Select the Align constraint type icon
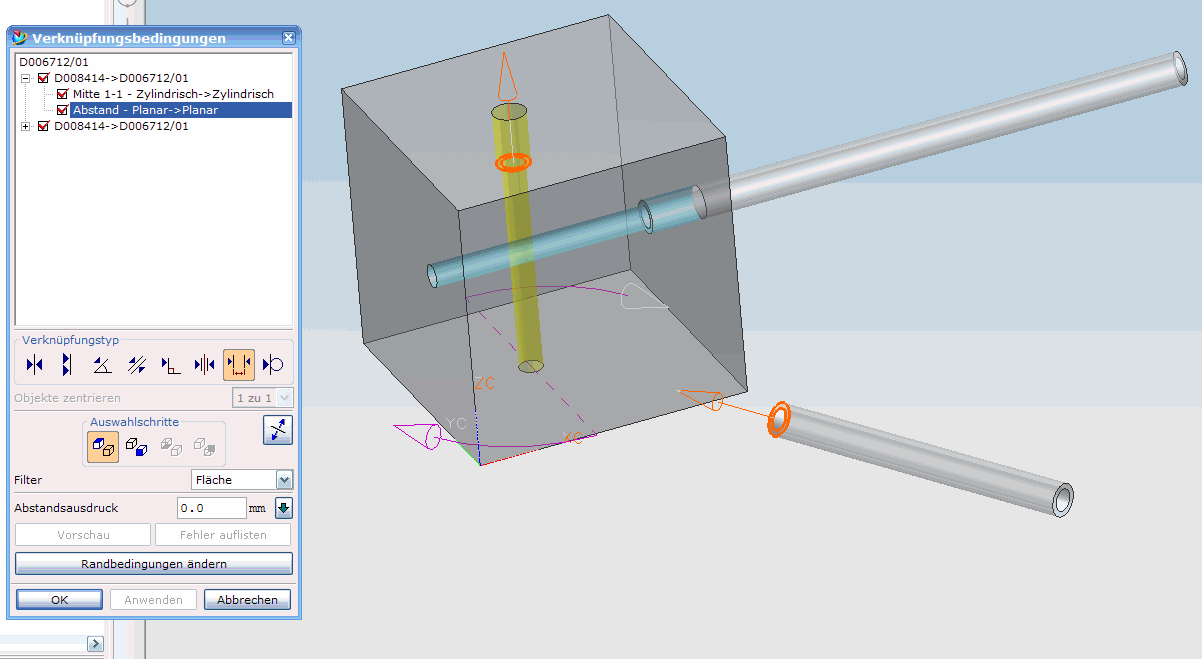The image size is (1202, 659). 68,365
